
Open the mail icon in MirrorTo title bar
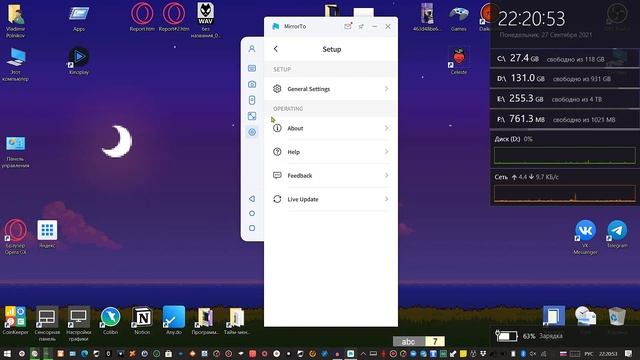coord(348,26)
